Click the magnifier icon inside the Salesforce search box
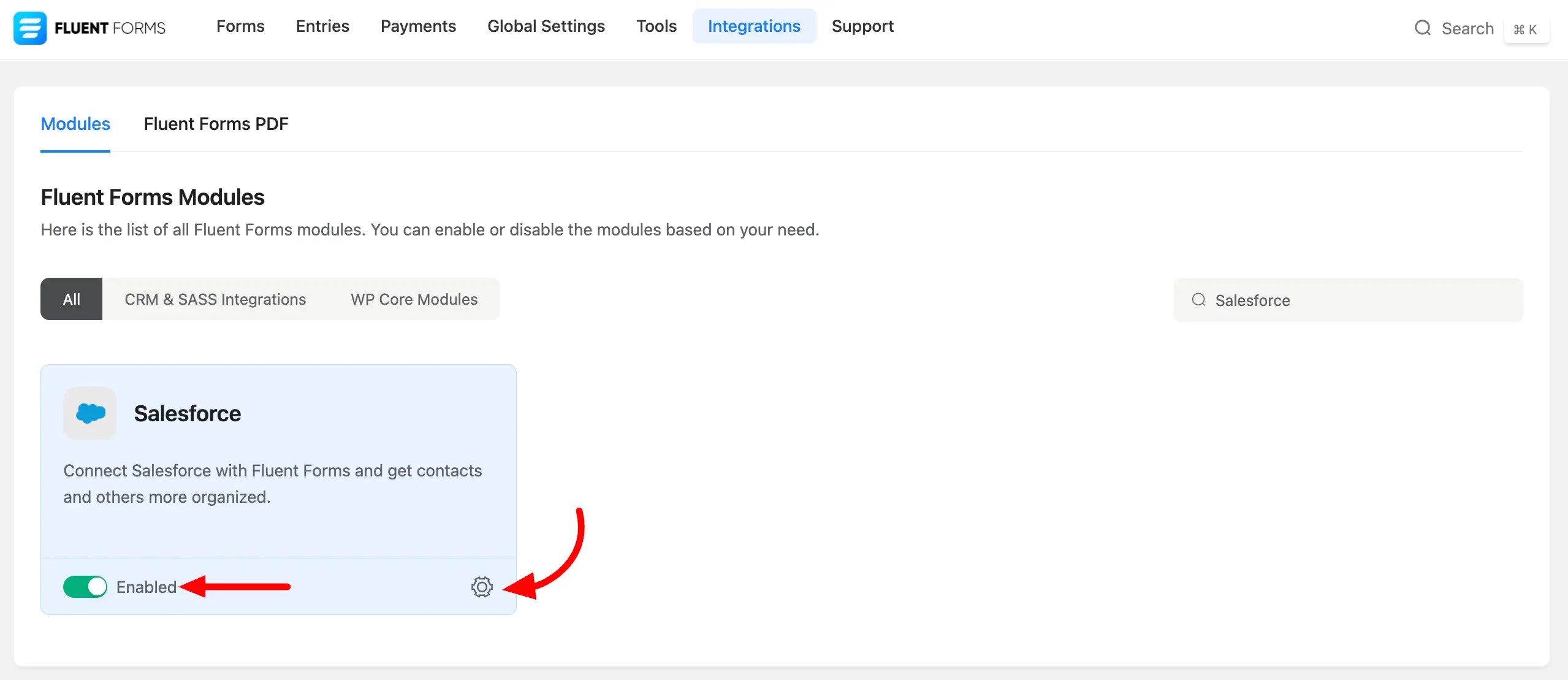The image size is (1568, 680). 1200,300
